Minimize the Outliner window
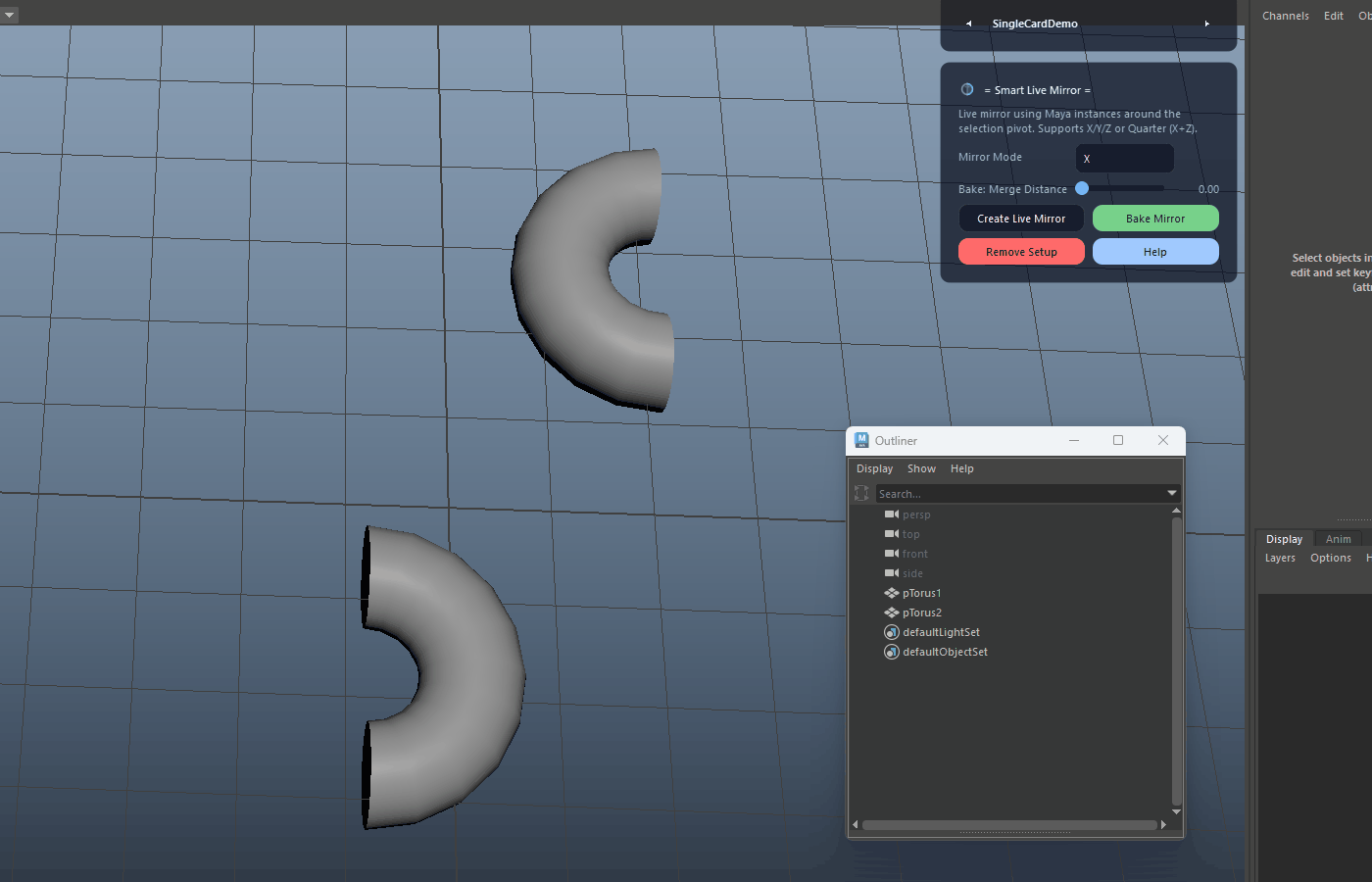The height and width of the screenshot is (882, 1372). (x=1074, y=440)
